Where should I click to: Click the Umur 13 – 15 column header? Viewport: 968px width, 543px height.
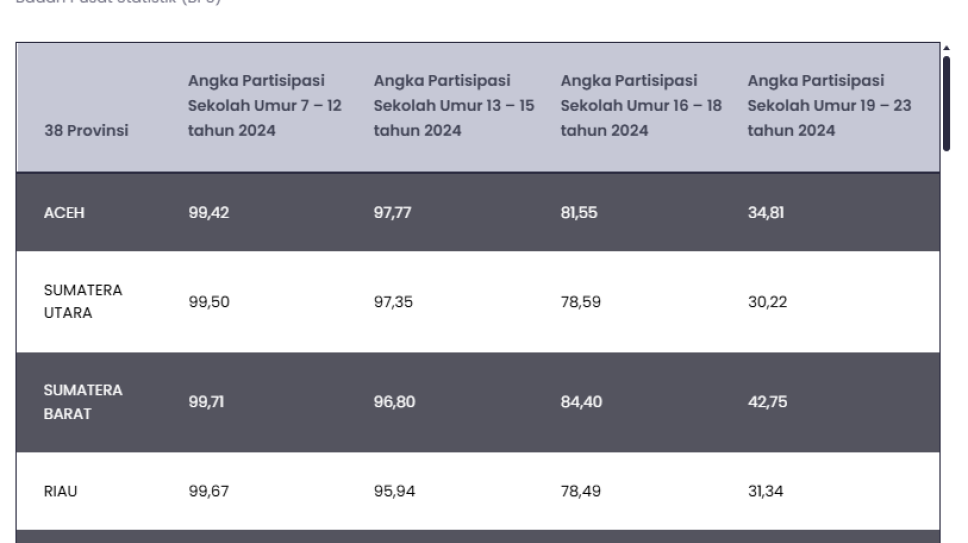click(454, 106)
